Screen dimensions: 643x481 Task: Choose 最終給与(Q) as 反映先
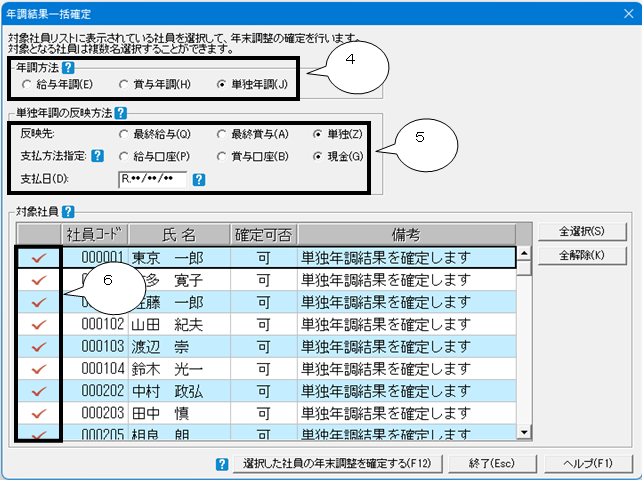[x=155, y=134]
